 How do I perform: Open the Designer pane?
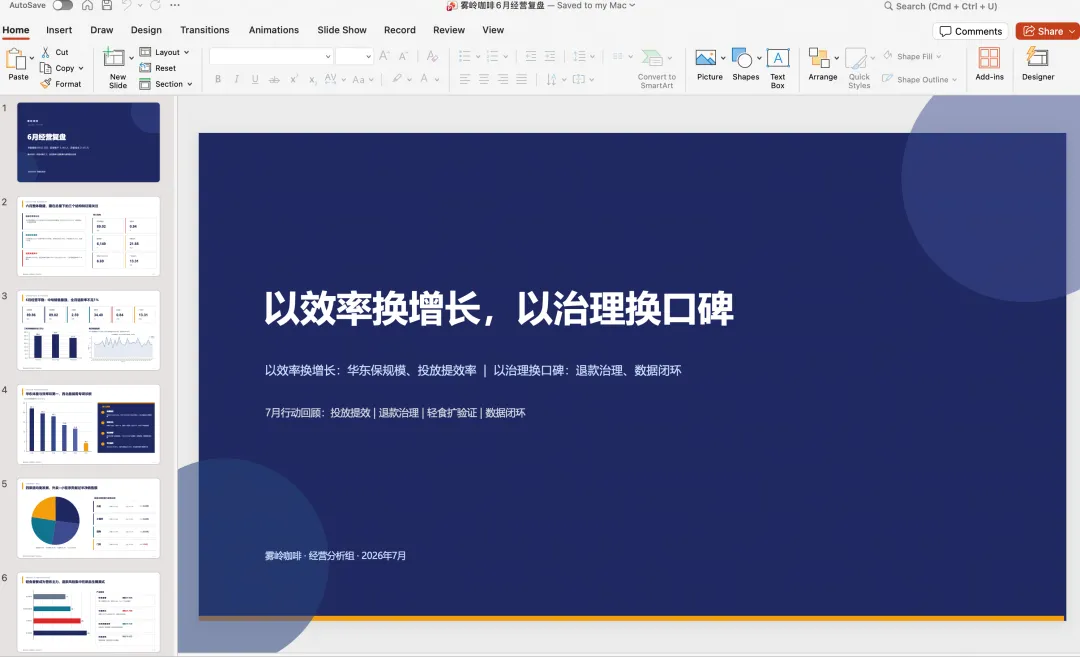(1037, 65)
